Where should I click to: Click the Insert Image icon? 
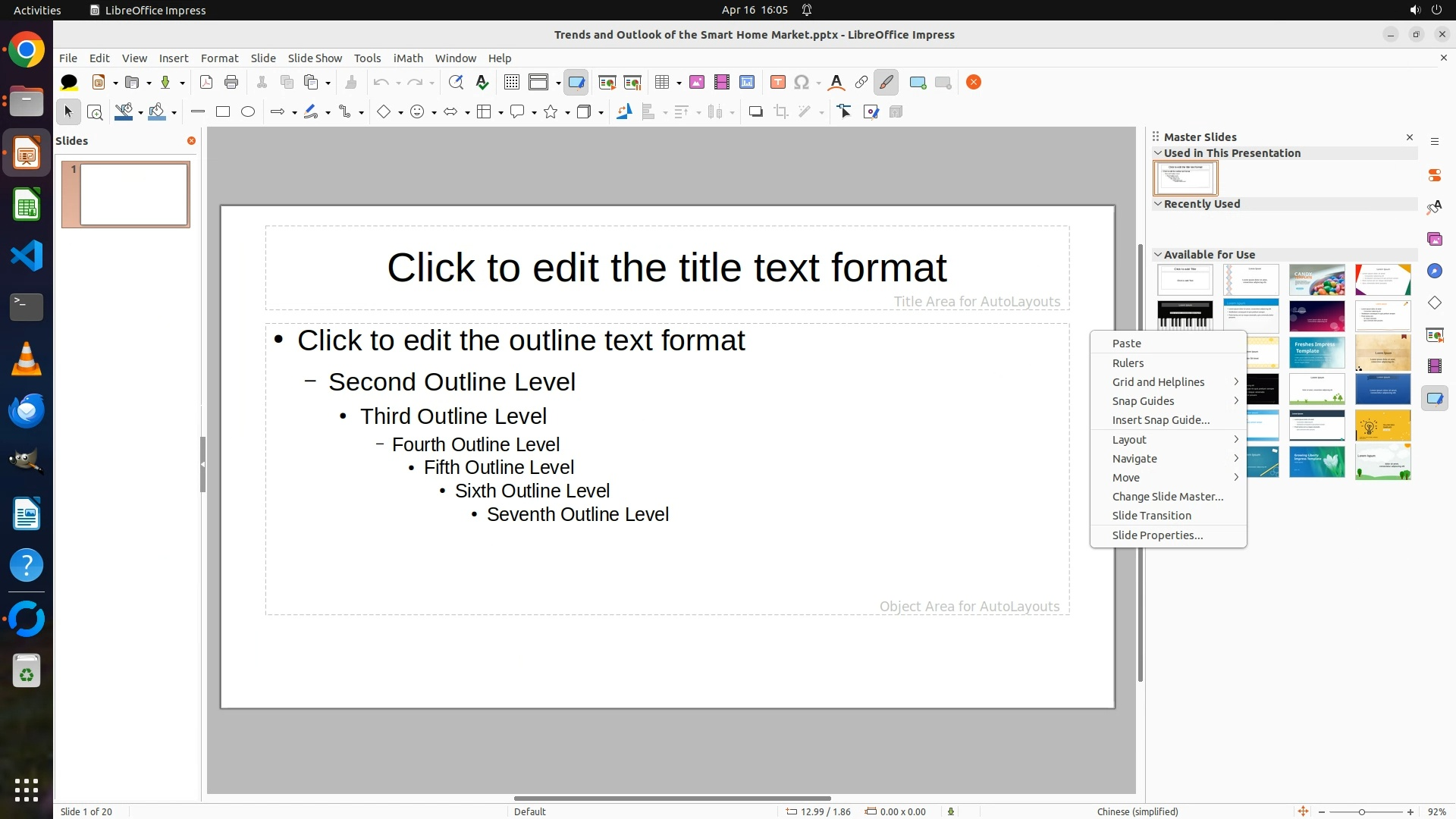(697, 83)
